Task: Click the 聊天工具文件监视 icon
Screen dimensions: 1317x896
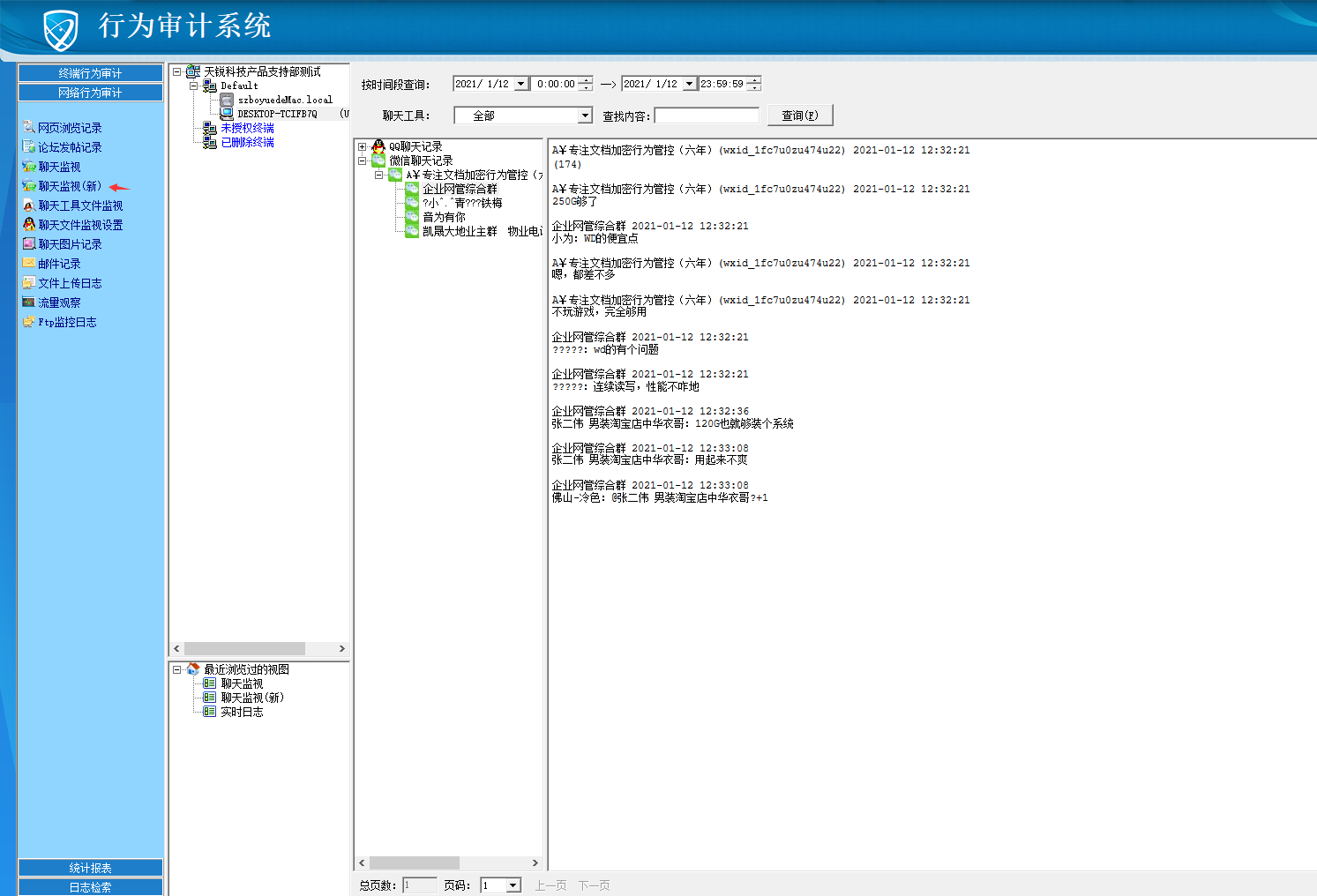Action: tap(29, 205)
